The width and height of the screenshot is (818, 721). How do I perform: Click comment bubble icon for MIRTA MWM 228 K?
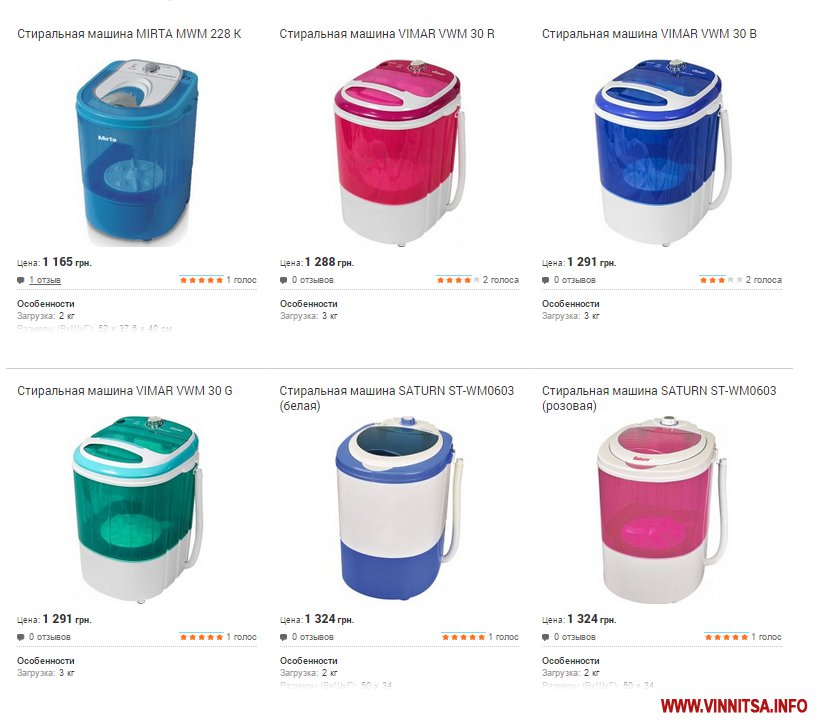coord(21,280)
